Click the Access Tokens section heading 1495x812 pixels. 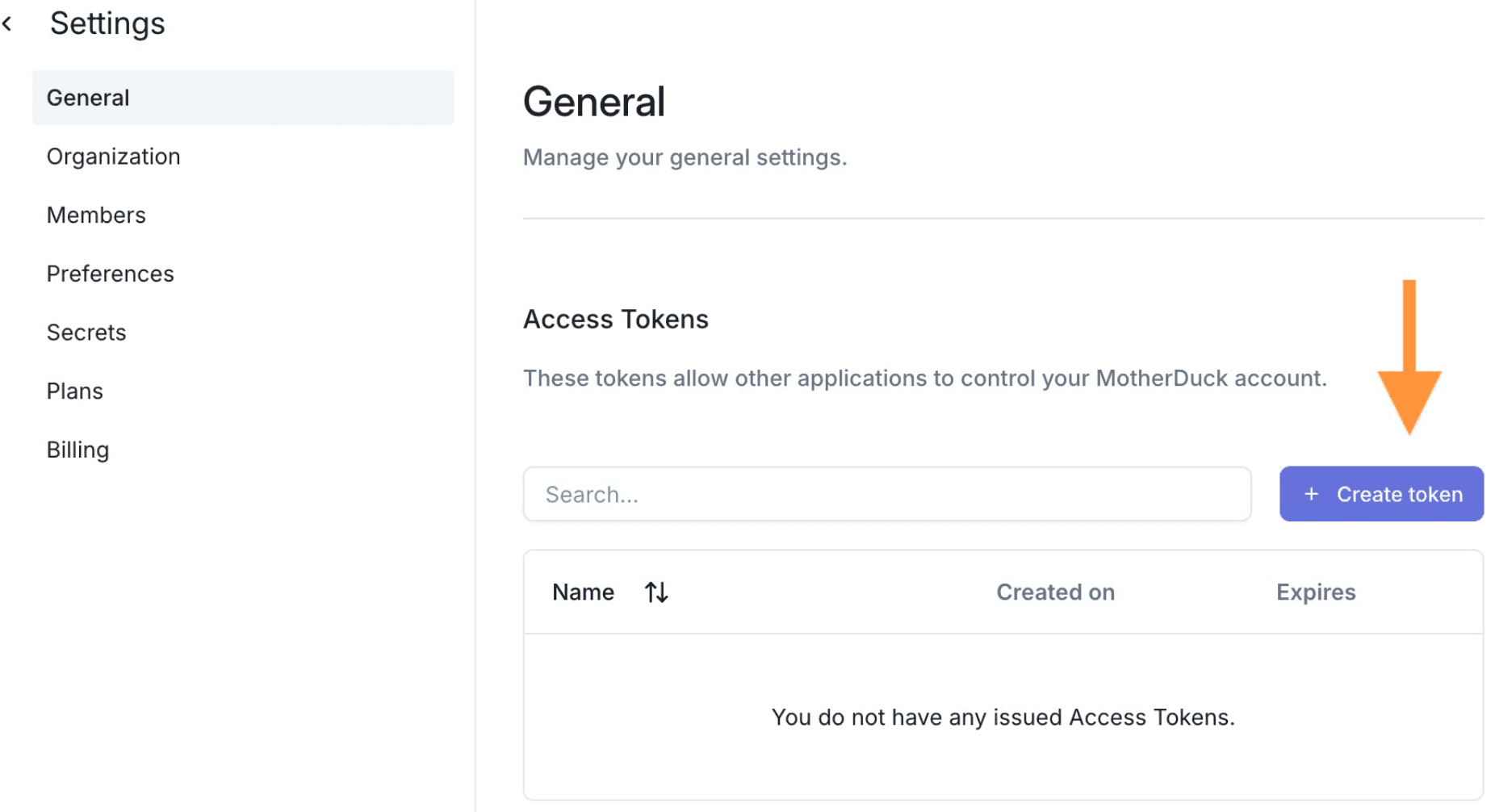(615, 320)
